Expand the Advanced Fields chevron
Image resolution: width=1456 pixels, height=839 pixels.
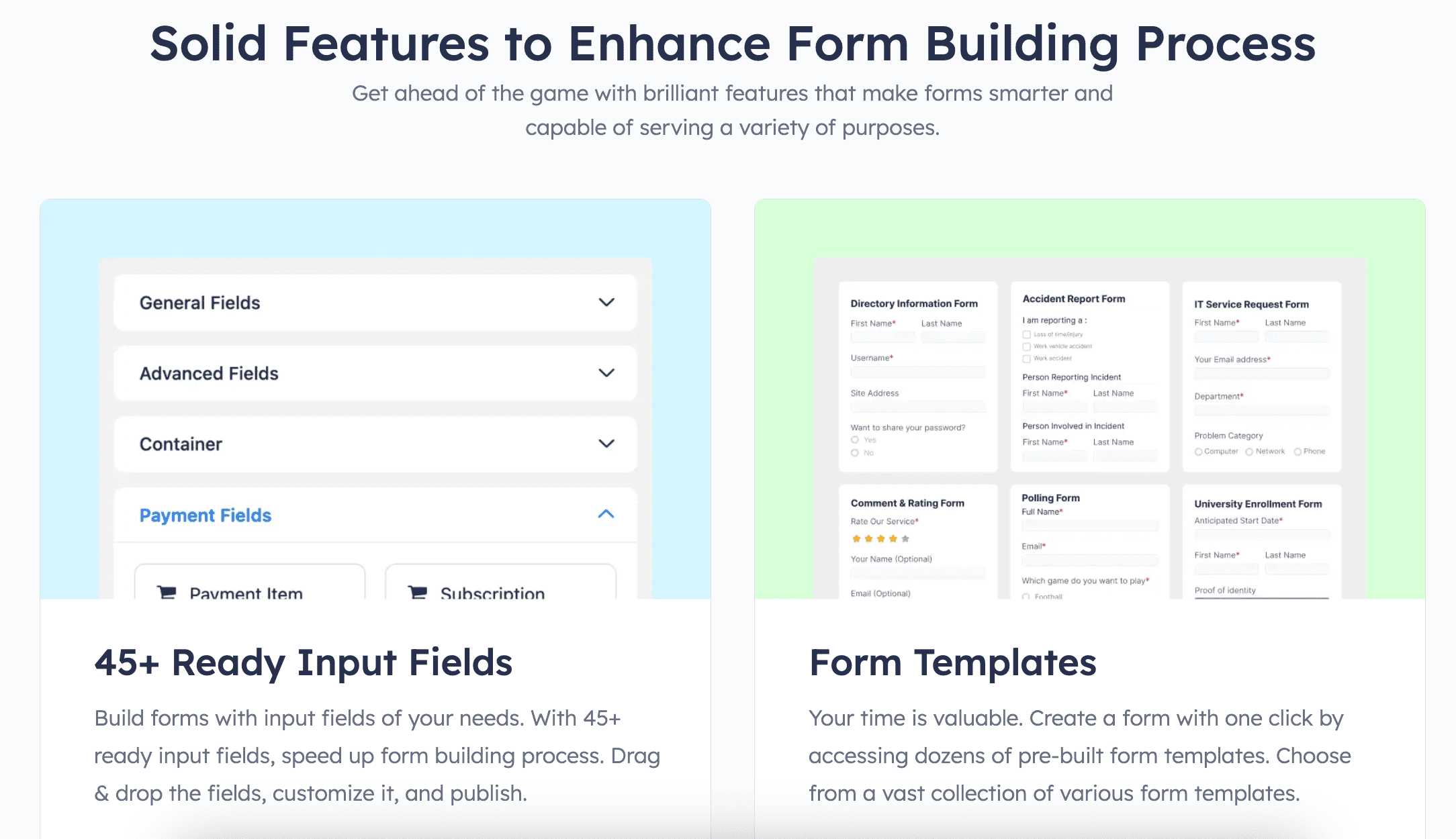606,373
